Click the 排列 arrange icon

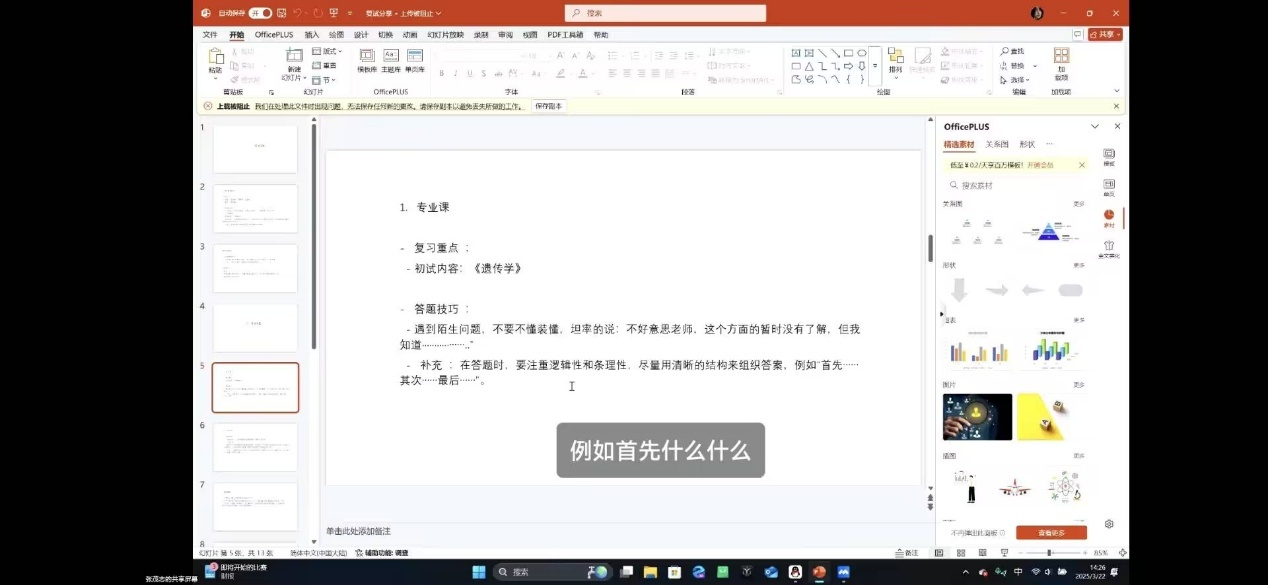(x=895, y=60)
